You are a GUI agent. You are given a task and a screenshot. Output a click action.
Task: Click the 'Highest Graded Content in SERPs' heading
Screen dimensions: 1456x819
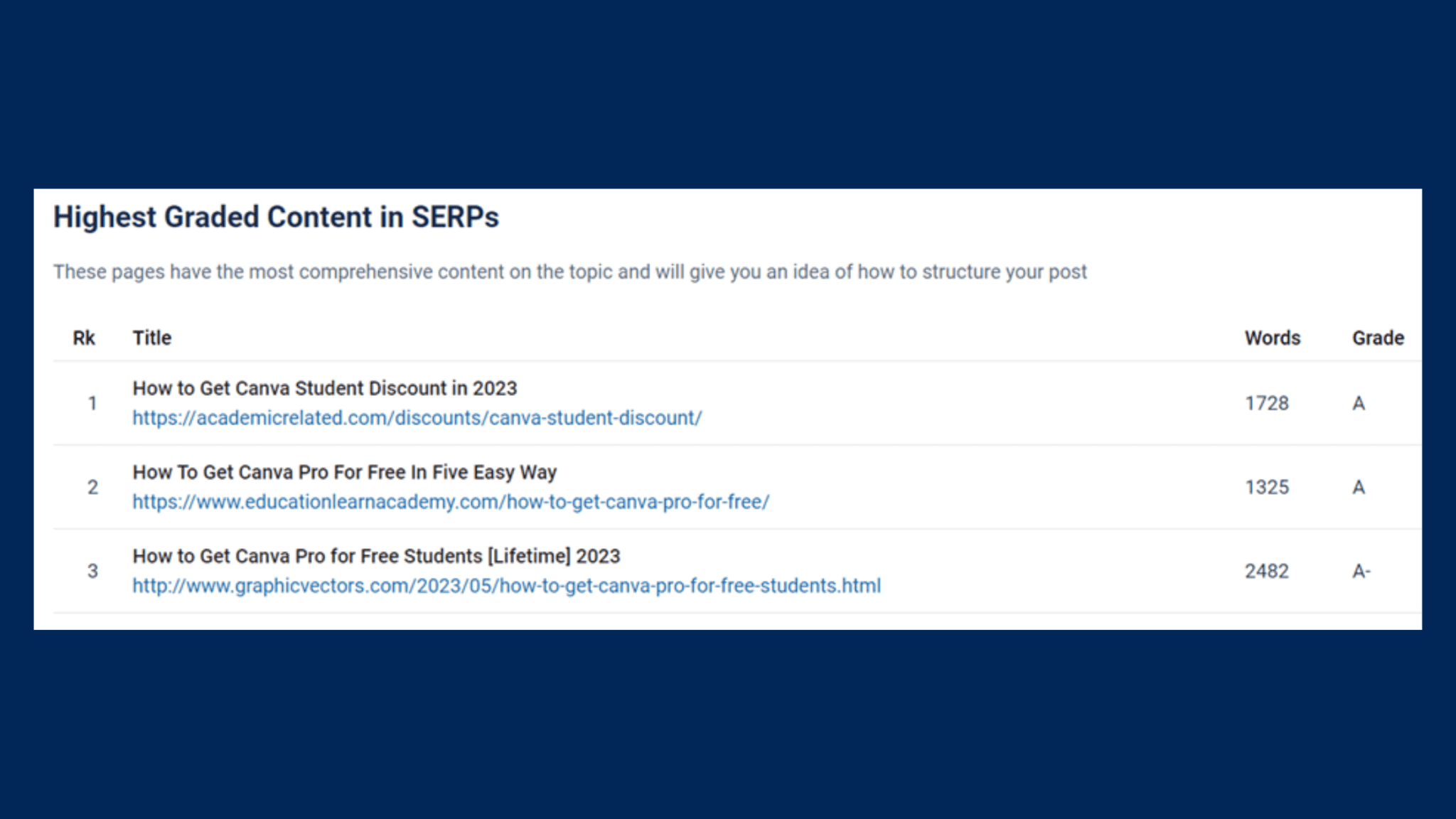pos(277,218)
